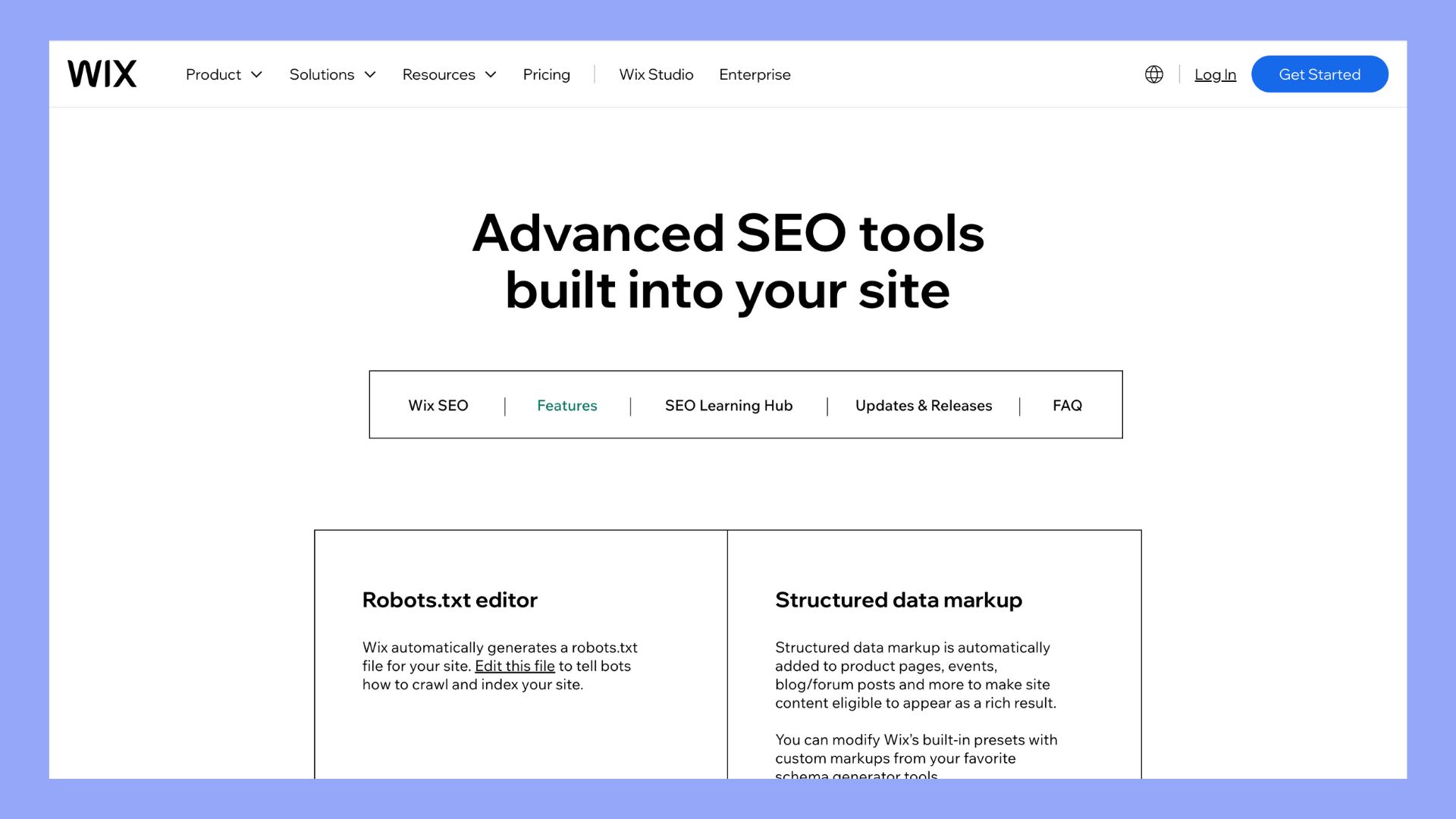Viewport: 1456px width, 819px height.
Task: Click the Product dropdown menu icon
Action: pos(258,74)
